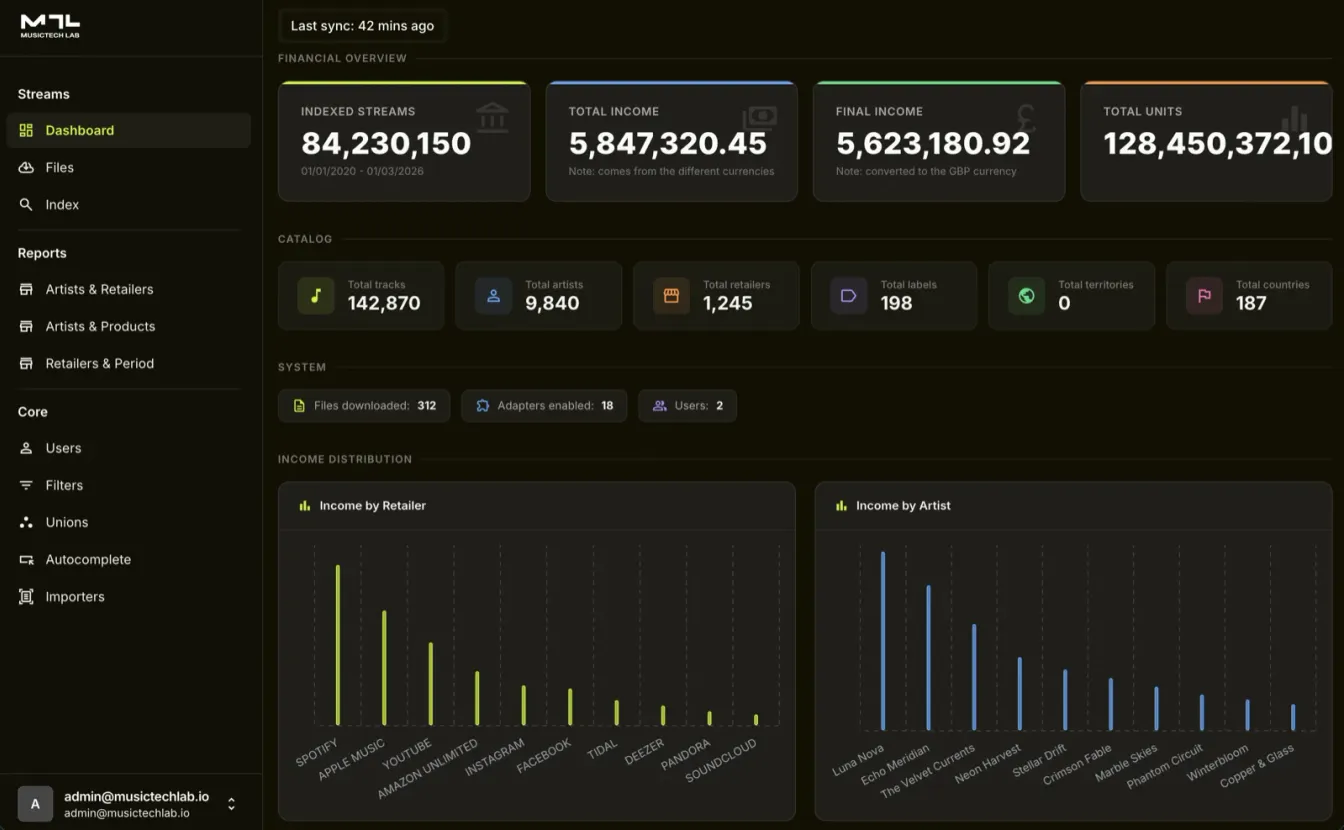This screenshot has width=1344, height=830.
Task: Select Users under the Core section
Action: coord(63,448)
